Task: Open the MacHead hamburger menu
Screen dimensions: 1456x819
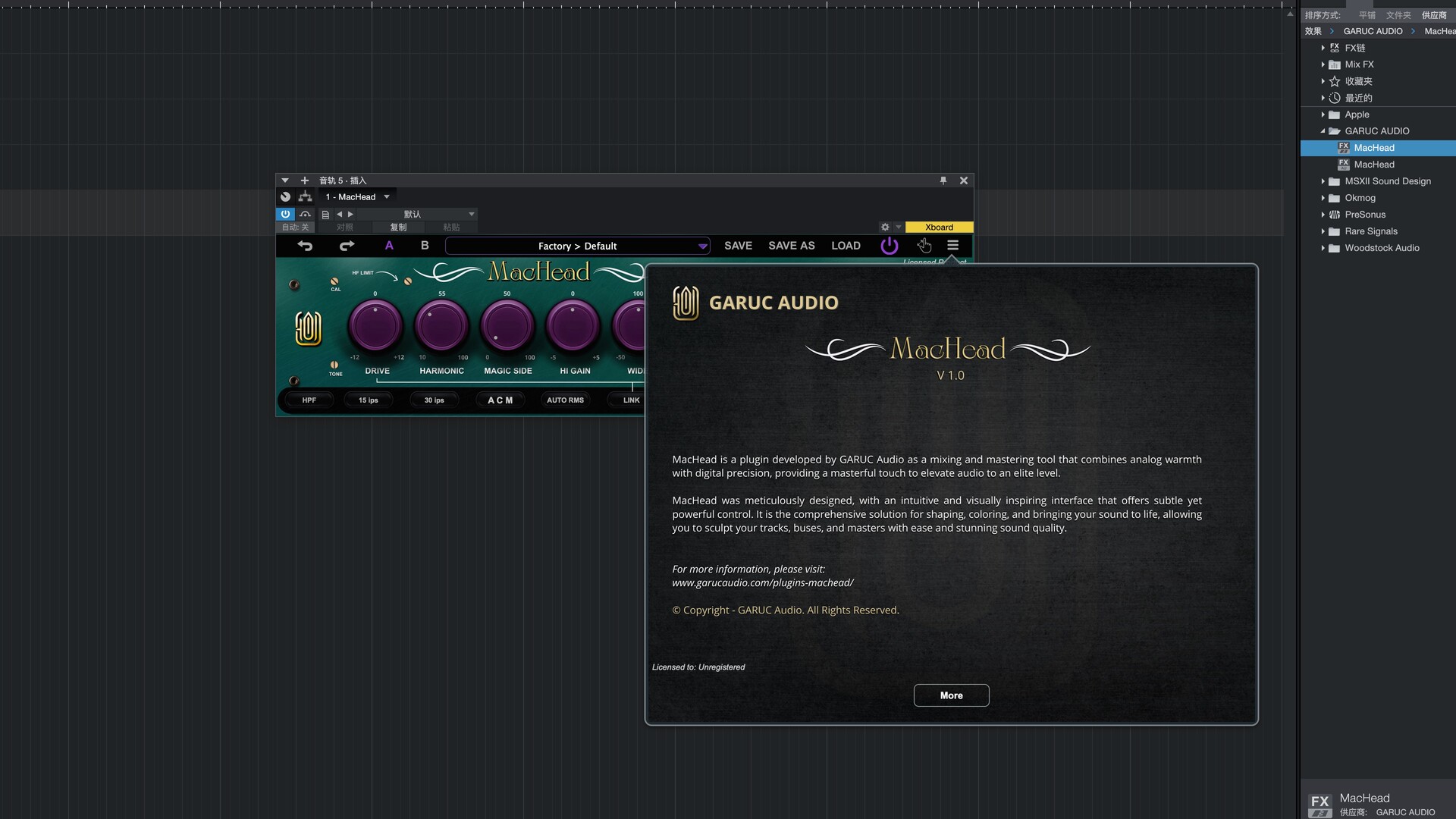Action: click(952, 246)
